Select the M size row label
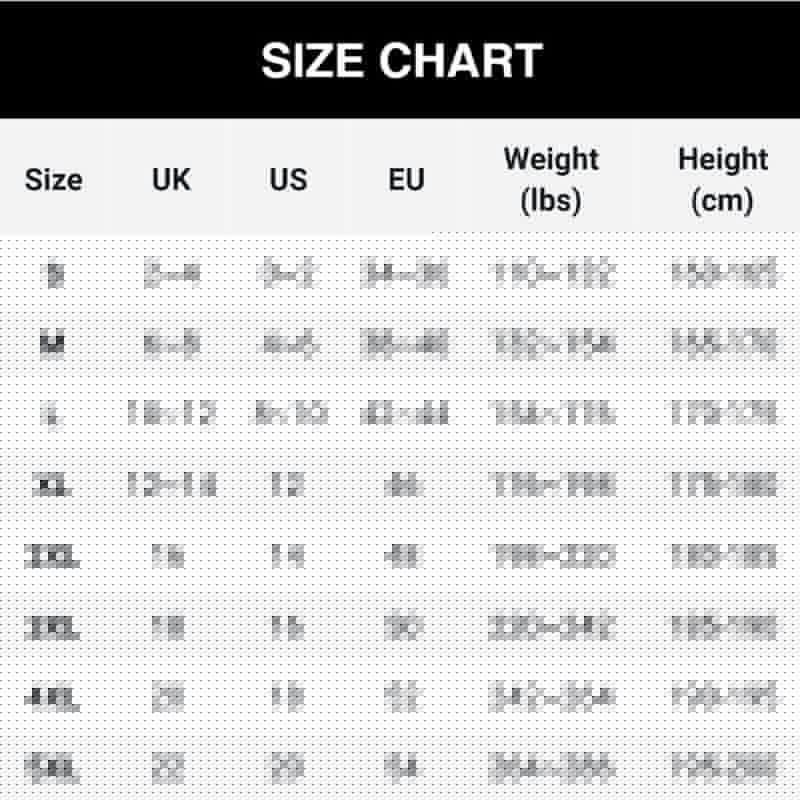 pos(53,345)
